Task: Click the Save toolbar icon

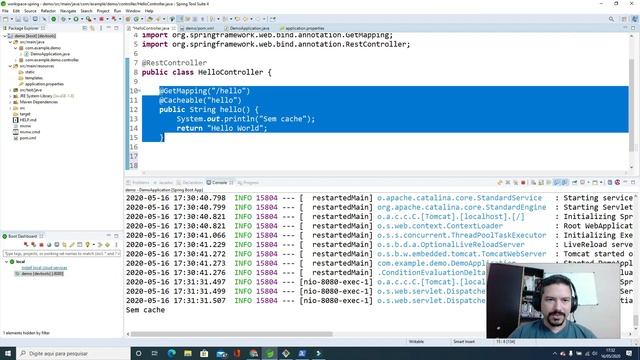Action: click(18, 19)
